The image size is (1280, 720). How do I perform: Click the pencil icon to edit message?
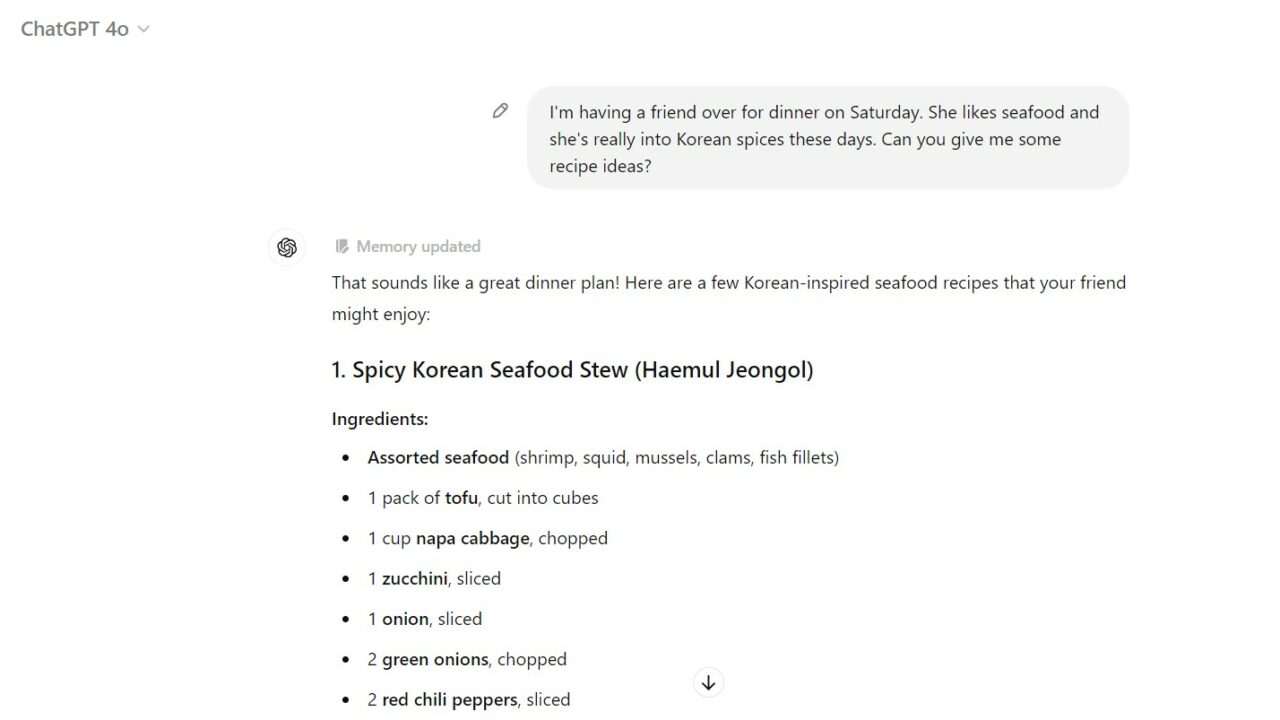coord(500,111)
